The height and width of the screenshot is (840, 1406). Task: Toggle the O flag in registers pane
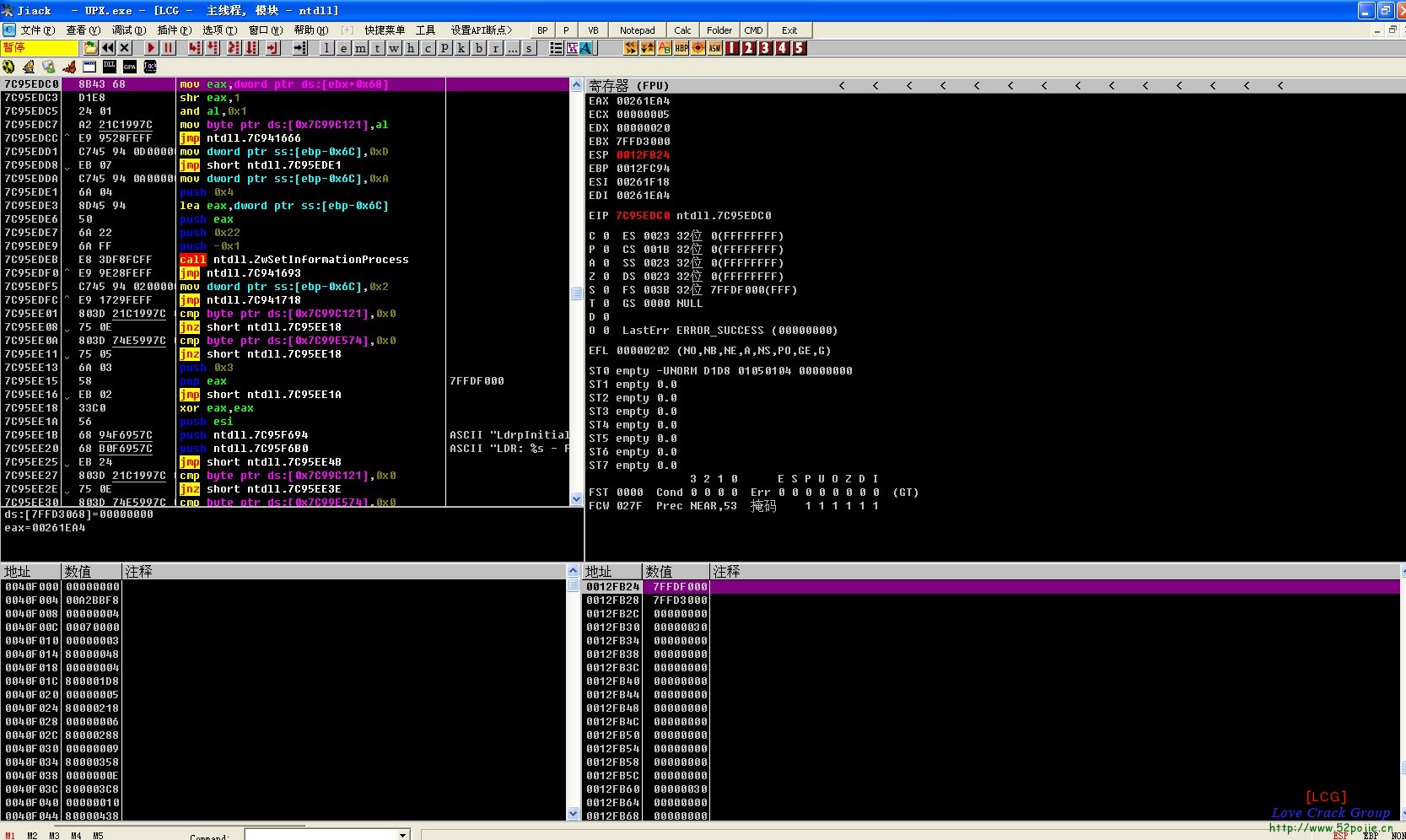point(606,331)
